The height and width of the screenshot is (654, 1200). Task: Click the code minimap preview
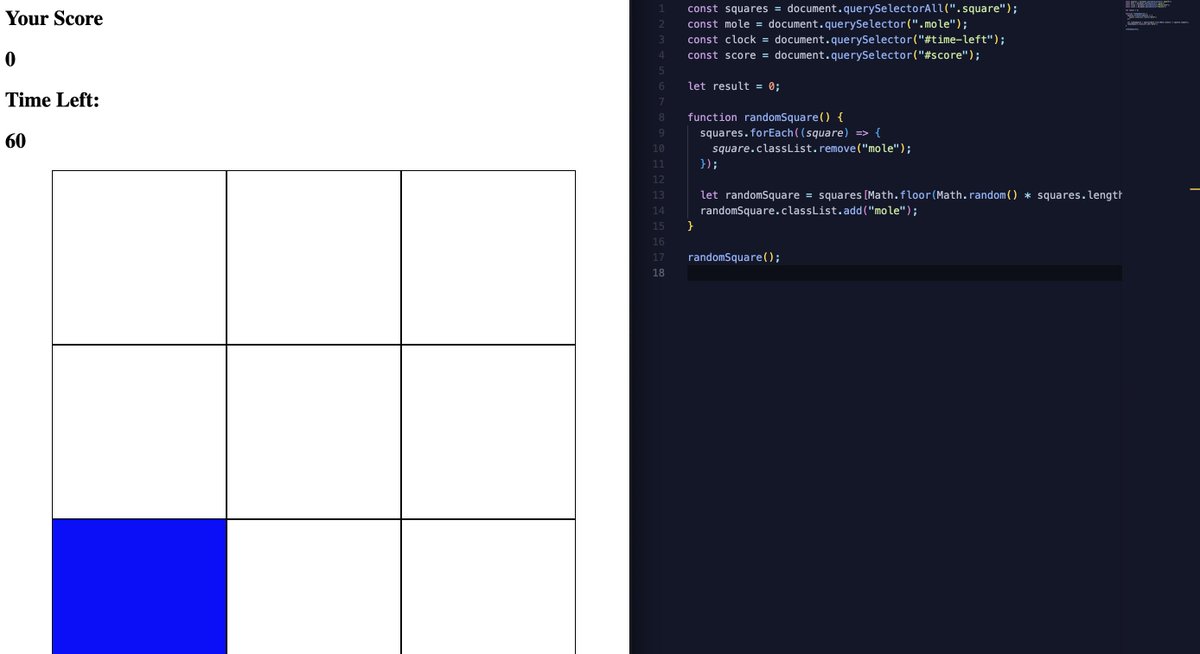pos(1155,17)
